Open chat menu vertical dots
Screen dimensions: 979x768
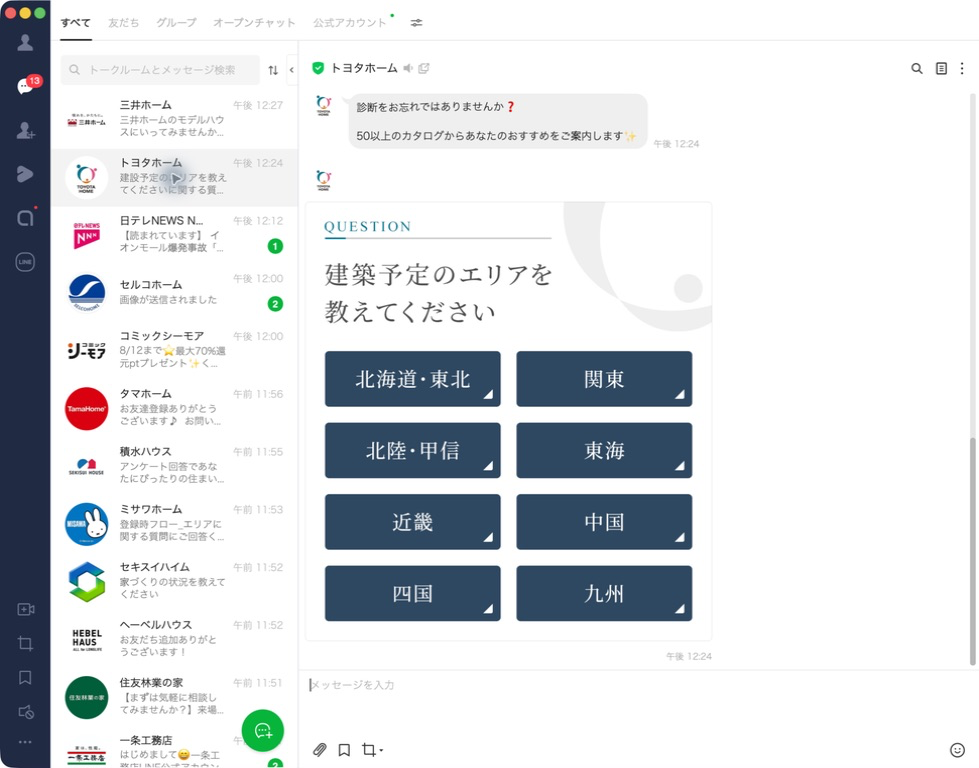pyautogui.click(x=962, y=69)
